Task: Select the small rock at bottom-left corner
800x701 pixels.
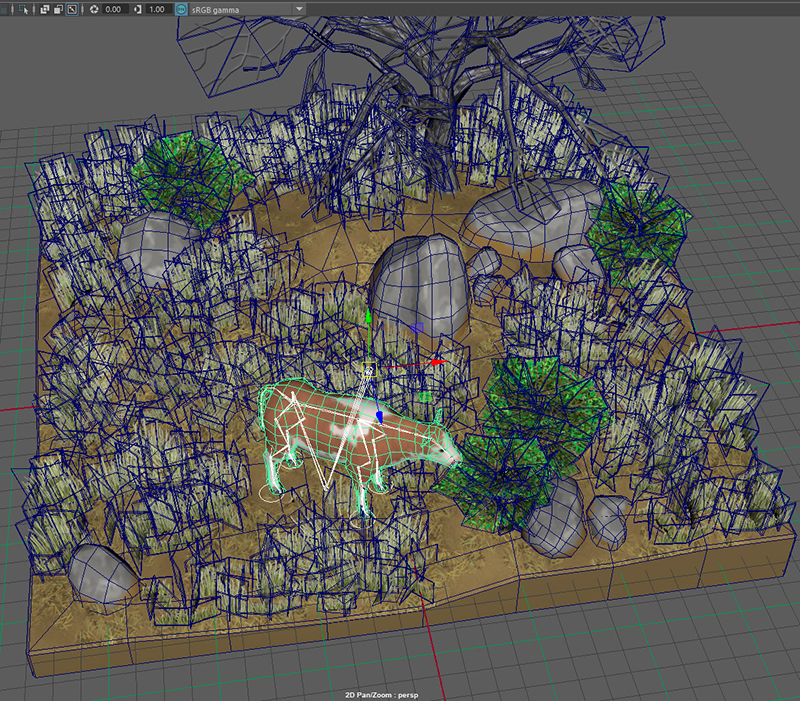Action: pos(102,574)
